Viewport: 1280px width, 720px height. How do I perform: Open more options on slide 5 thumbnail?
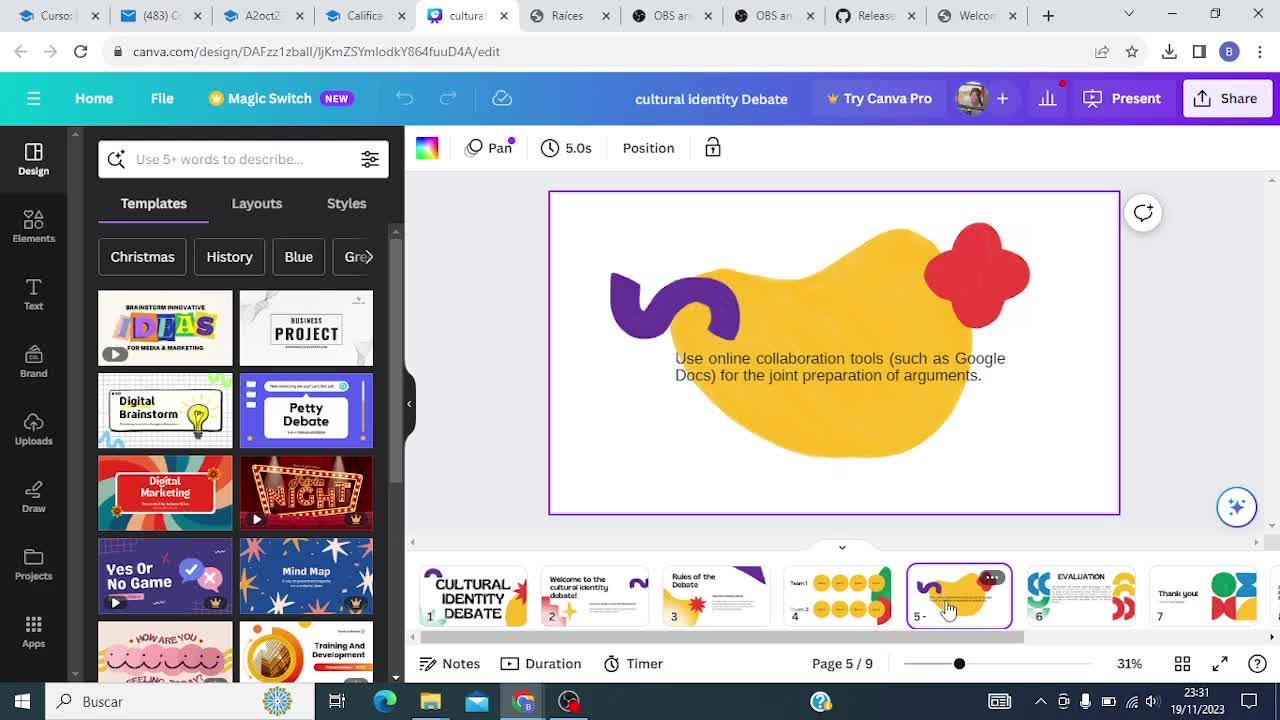(991, 577)
